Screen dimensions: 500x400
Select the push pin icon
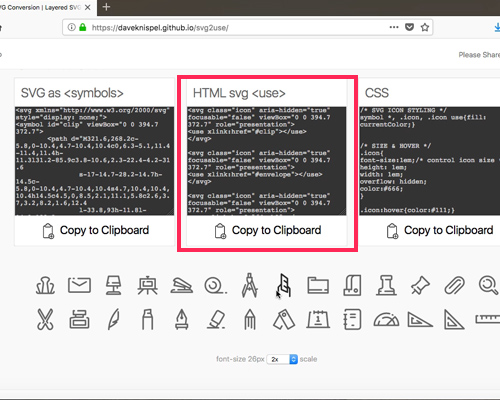(x=420, y=286)
